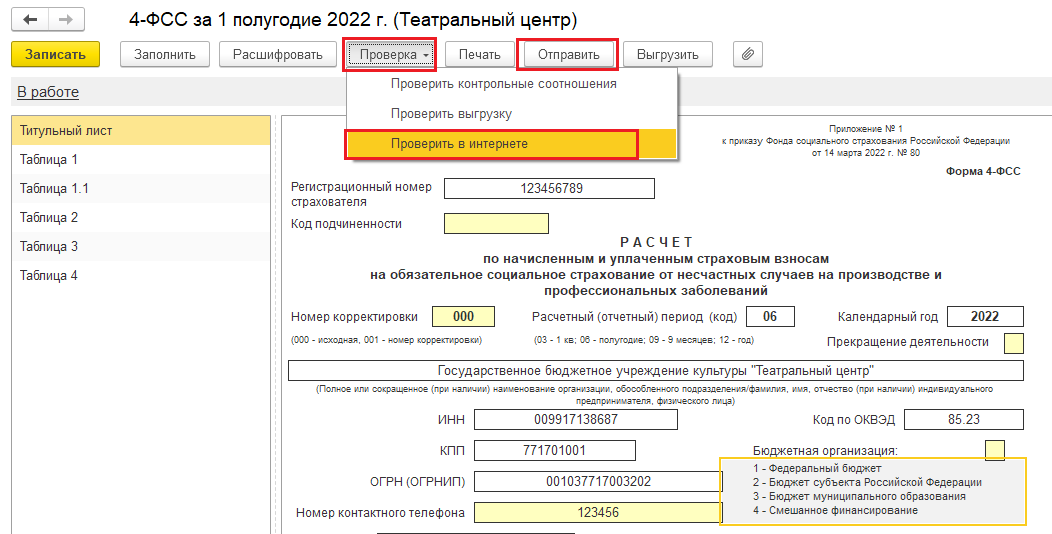Image resolution: width=1052 pixels, height=534 pixels.
Task: Click the Расшифровать button
Action: click(x=278, y=54)
